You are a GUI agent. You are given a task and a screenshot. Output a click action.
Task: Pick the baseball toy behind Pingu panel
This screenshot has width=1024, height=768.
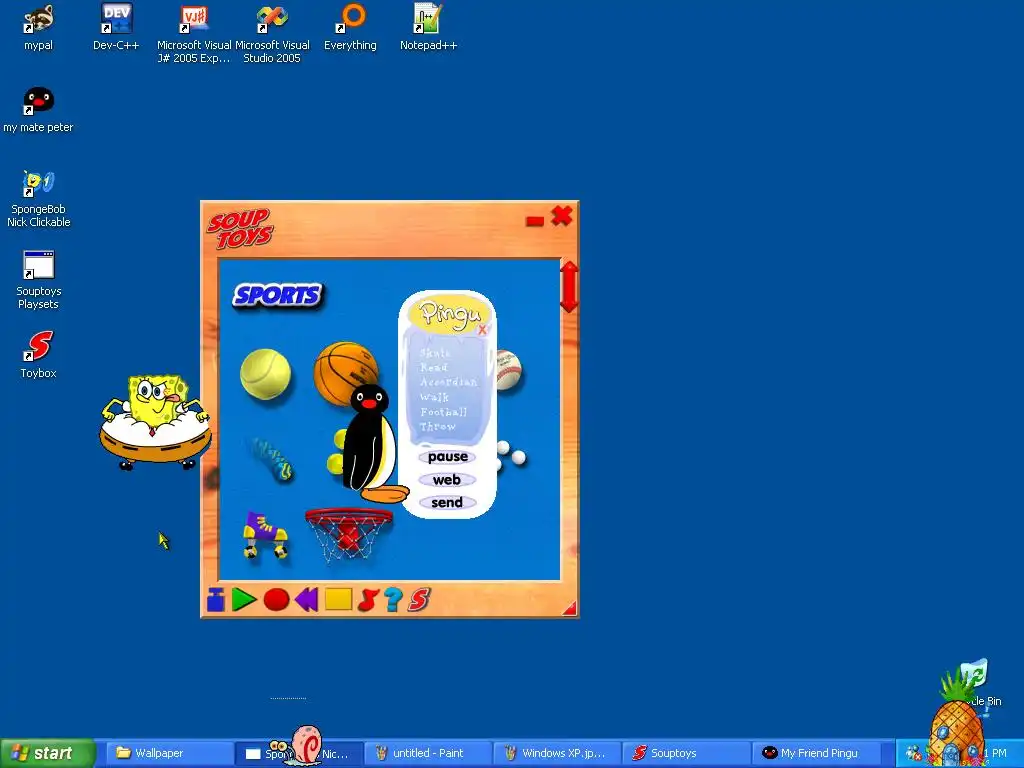(x=509, y=370)
